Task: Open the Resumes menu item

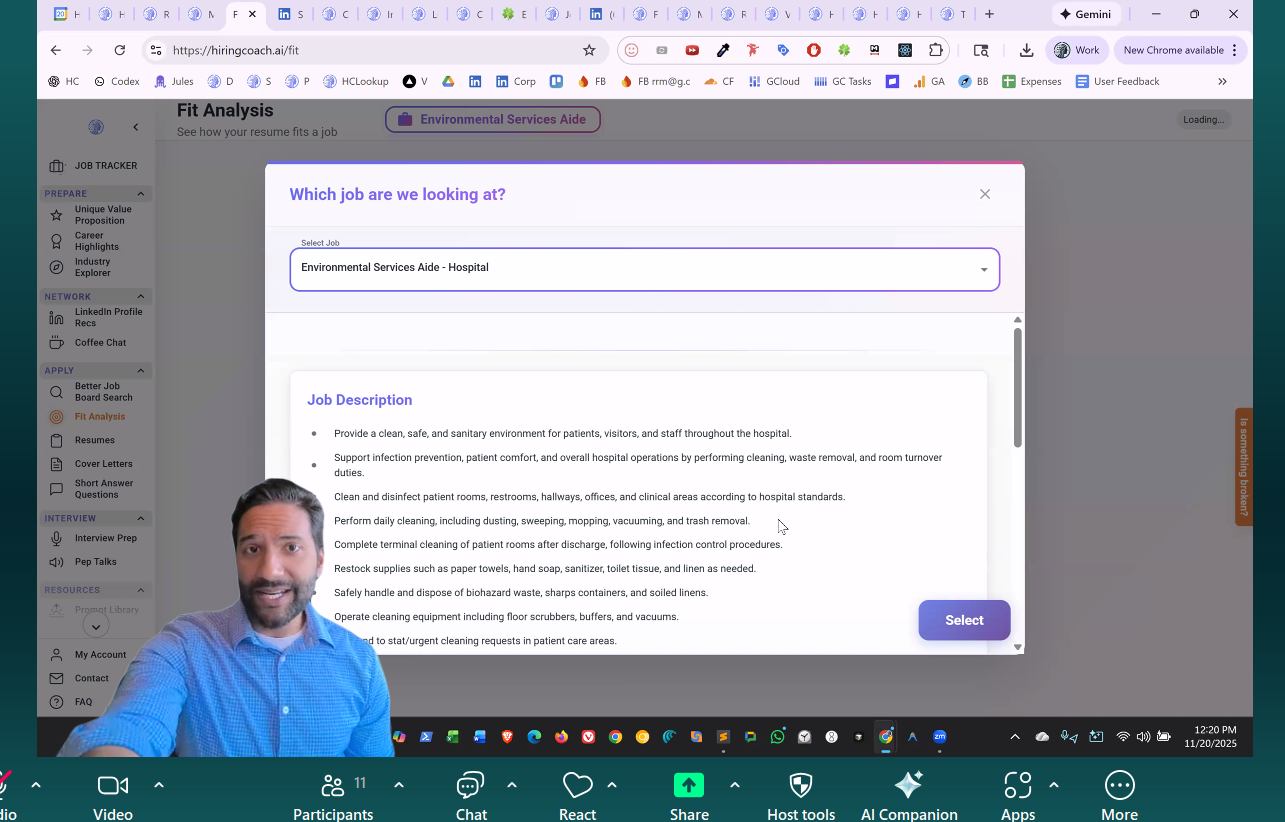Action: point(94,440)
